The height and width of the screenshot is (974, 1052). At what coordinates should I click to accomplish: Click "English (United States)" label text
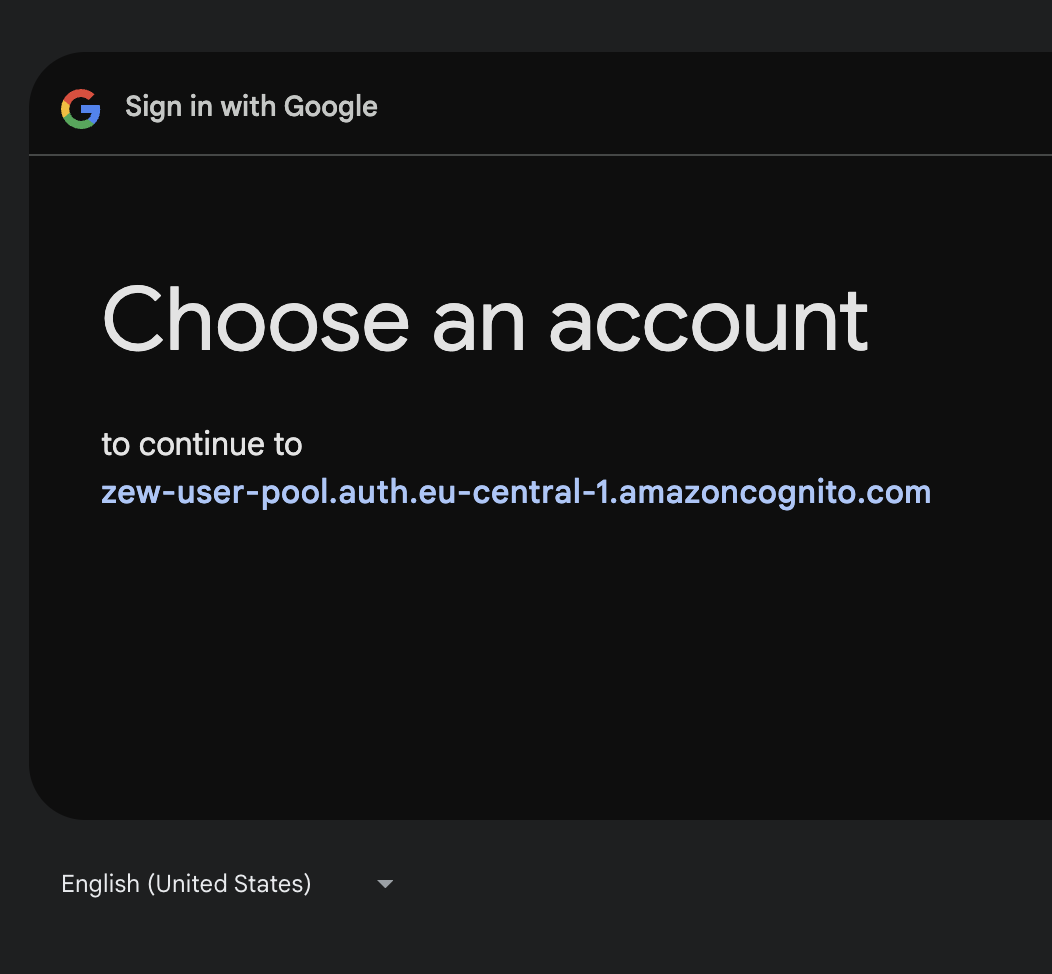point(186,884)
